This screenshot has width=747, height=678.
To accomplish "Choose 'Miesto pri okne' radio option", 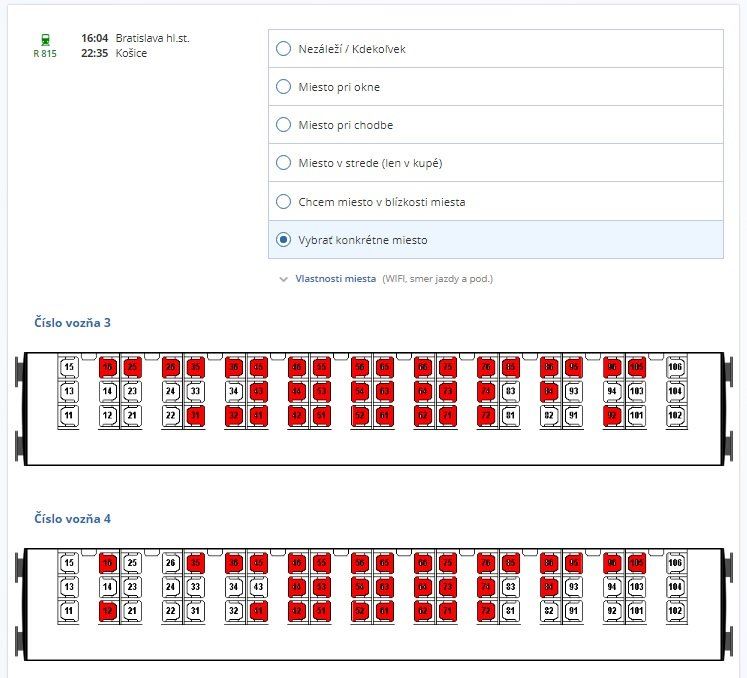I will (283, 87).
